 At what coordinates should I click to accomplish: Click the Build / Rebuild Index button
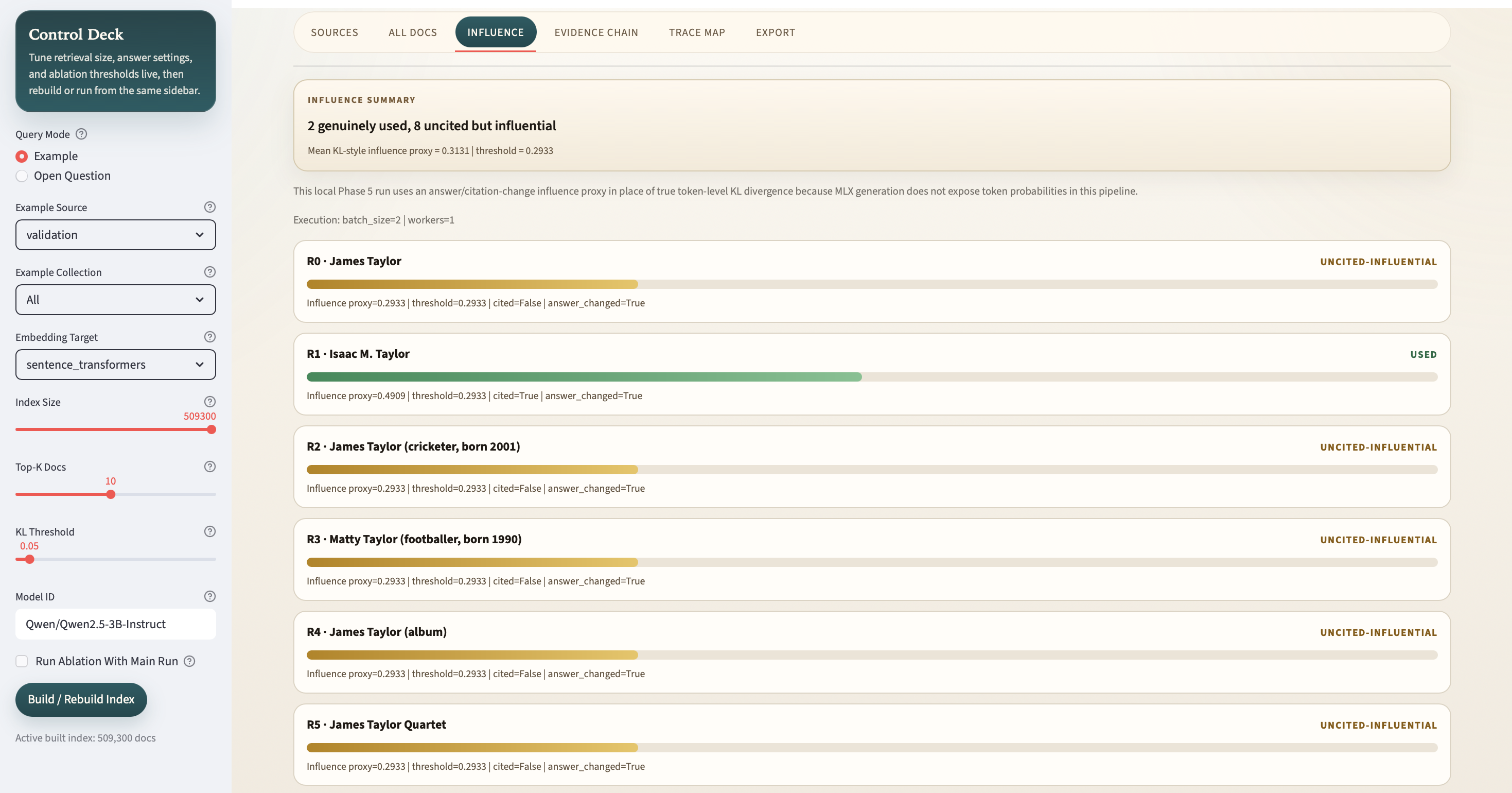[x=81, y=699]
